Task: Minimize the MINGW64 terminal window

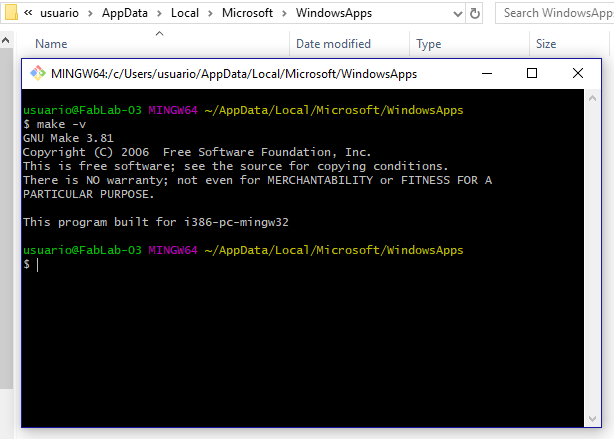Action: click(x=487, y=73)
